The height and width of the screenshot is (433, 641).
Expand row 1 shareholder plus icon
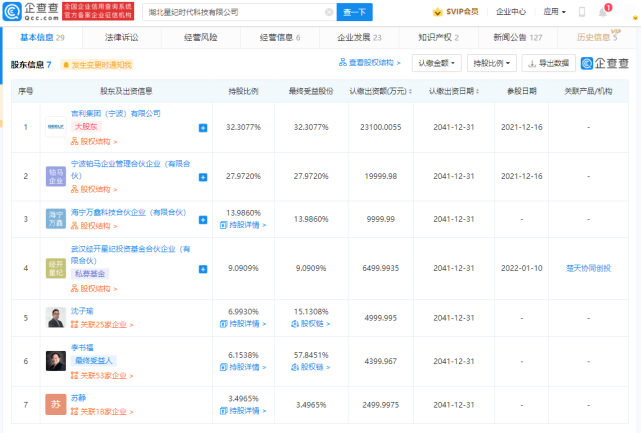(x=203, y=128)
